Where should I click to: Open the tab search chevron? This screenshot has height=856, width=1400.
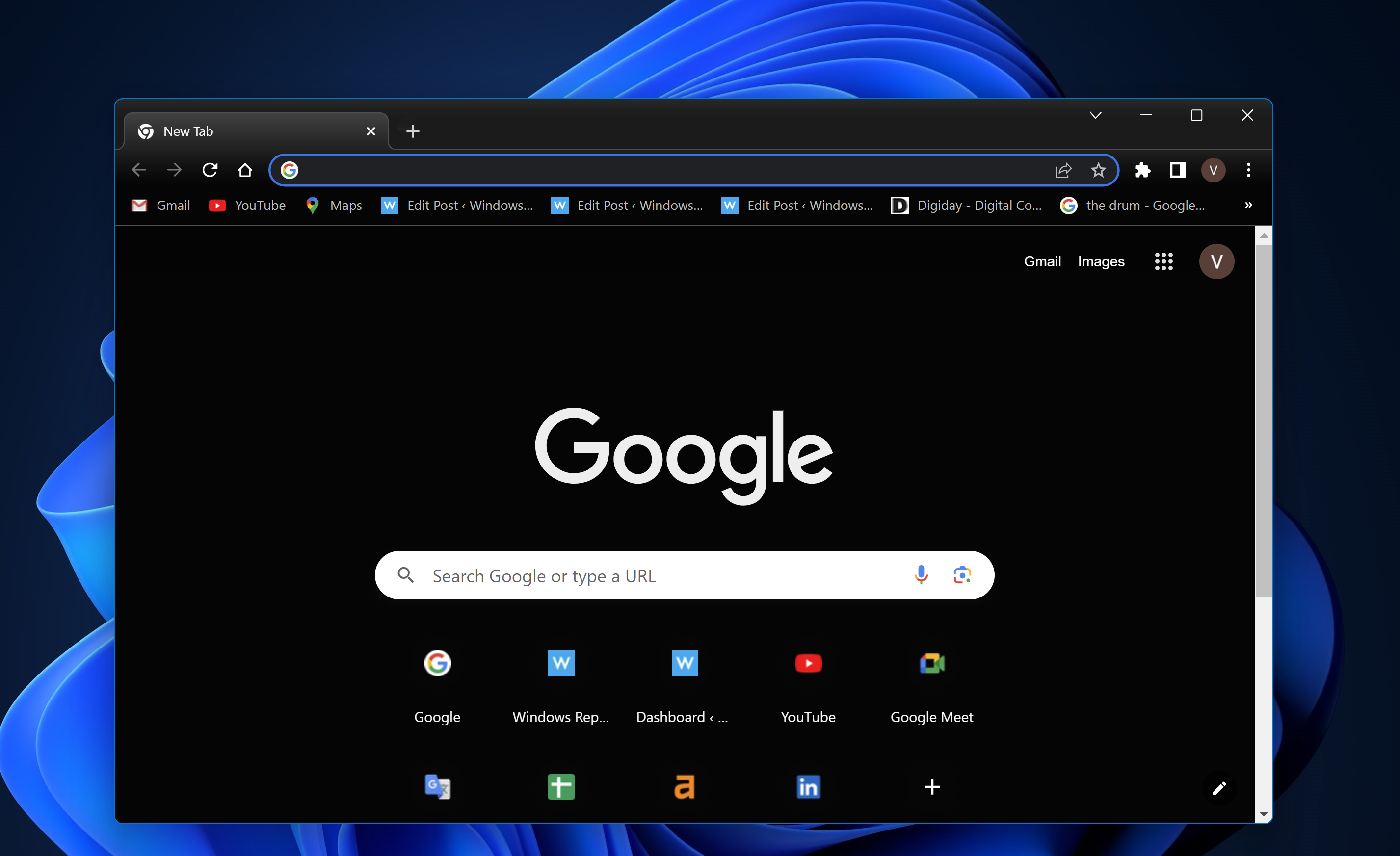point(1096,115)
